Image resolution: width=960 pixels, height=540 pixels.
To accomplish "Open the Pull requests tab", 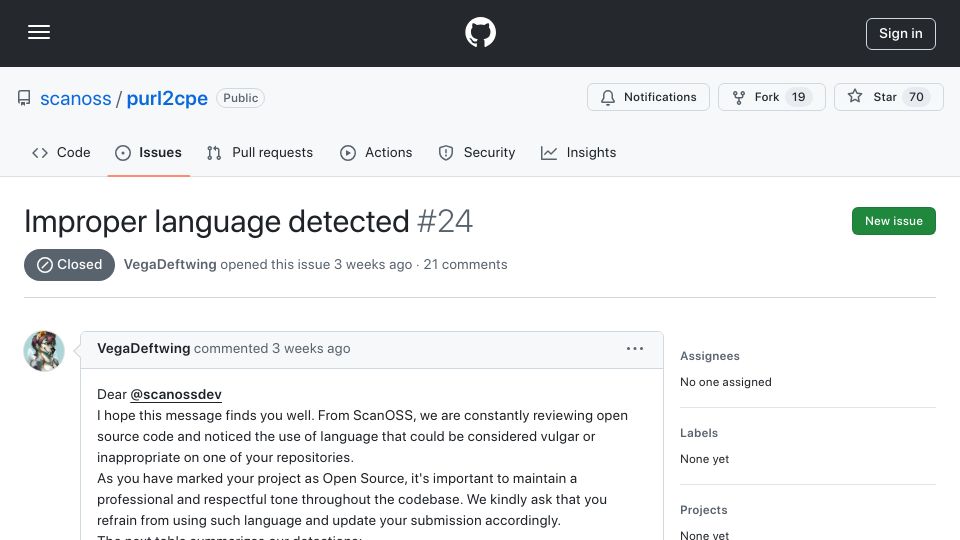I will point(260,152).
